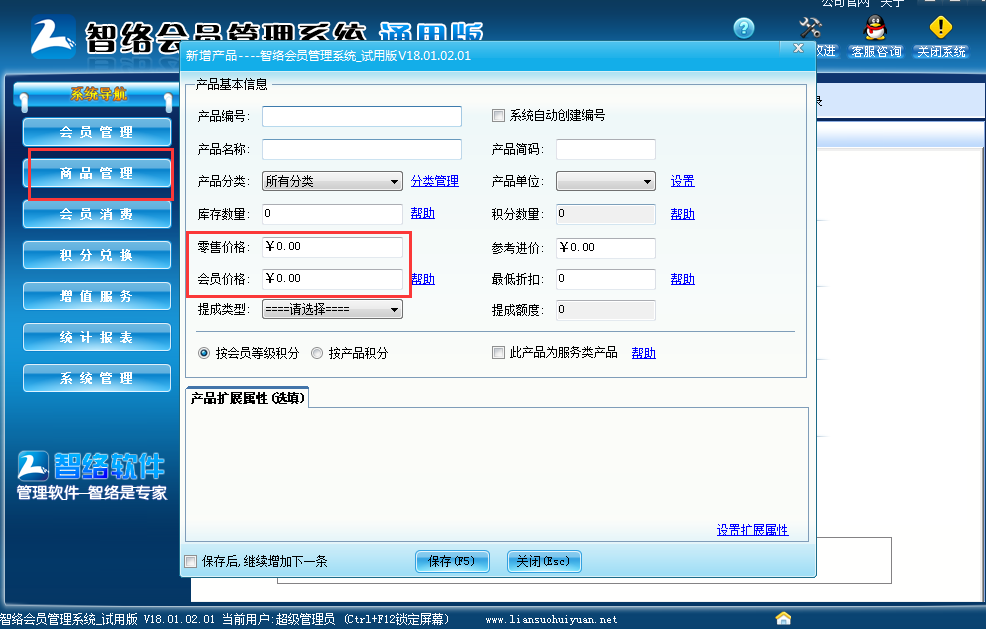Click the 保存后,继续增加下一条 checkbox
Viewport: 986px width, 629px height.
[190, 561]
